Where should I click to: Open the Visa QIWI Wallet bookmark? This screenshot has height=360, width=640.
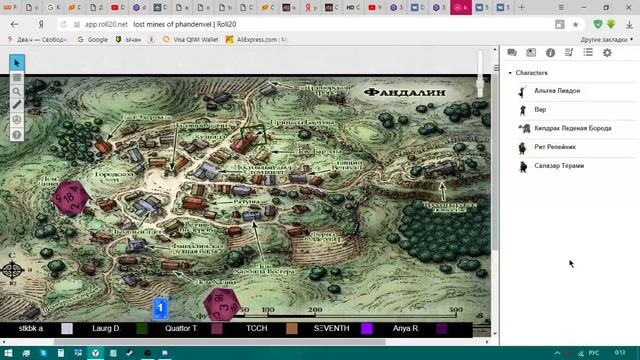click(x=191, y=40)
